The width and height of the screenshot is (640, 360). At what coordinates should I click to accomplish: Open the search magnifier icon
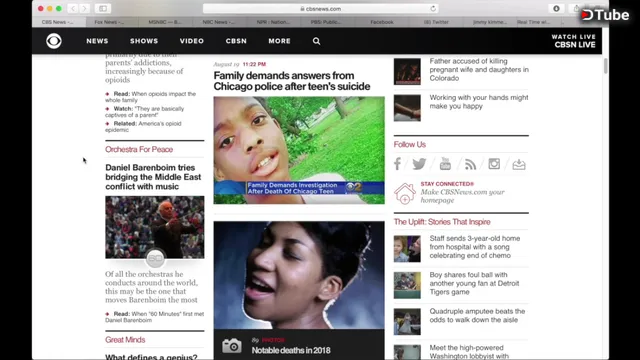point(316,41)
